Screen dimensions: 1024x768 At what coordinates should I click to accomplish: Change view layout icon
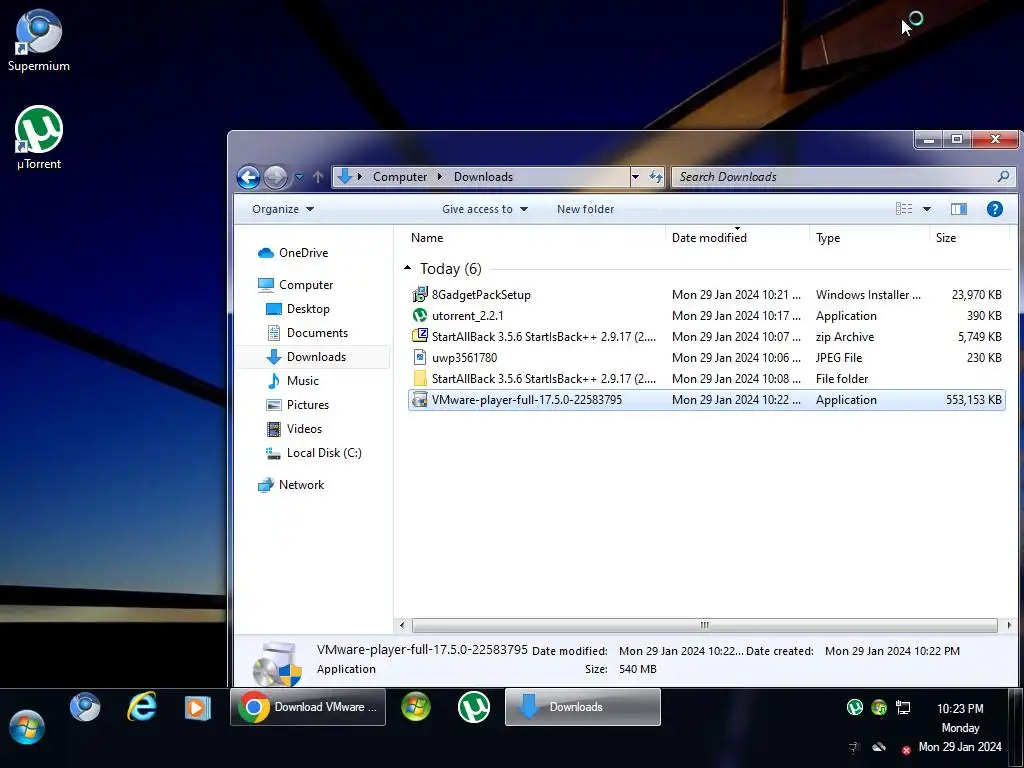point(904,209)
